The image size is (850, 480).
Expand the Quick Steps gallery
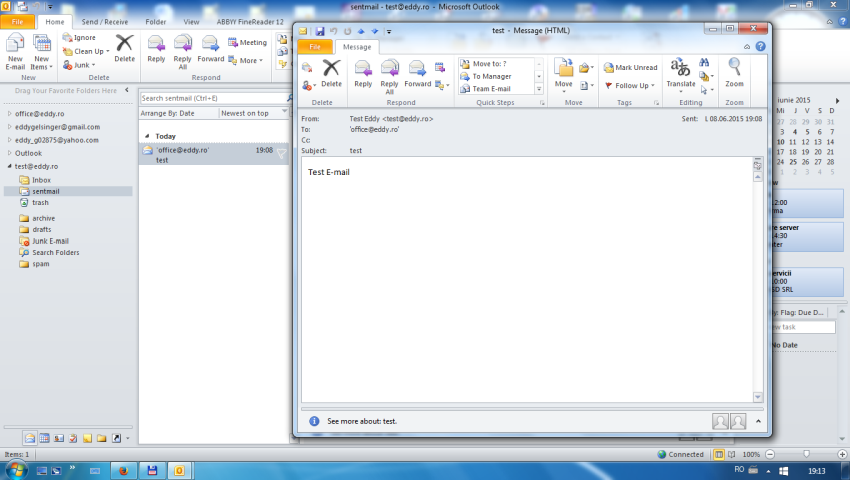tap(539, 89)
